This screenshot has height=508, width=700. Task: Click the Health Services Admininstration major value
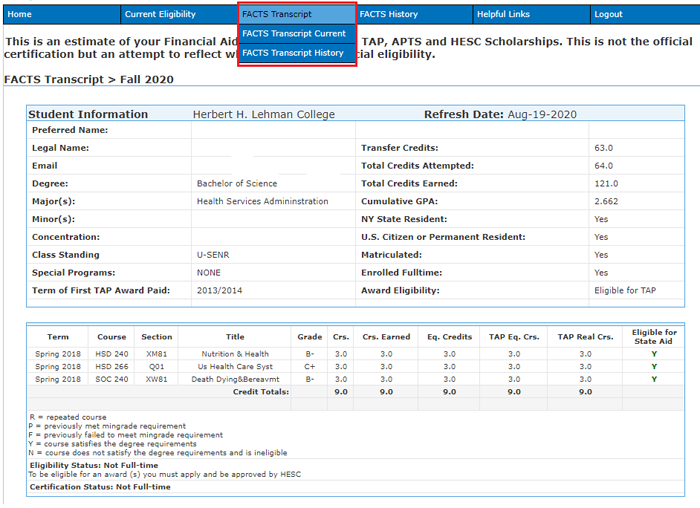pyautogui.click(x=262, y=201)
